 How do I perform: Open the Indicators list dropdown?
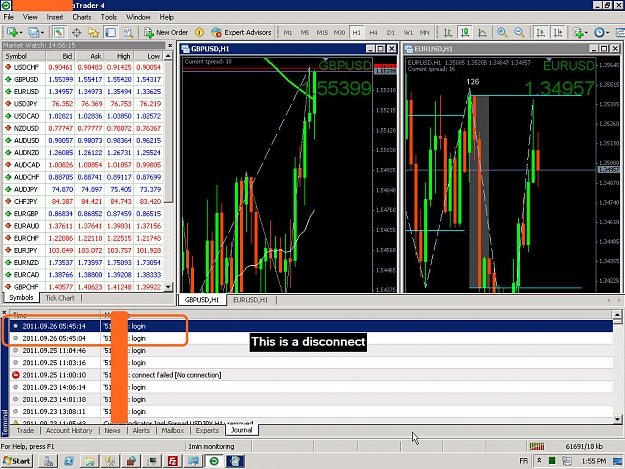(x=580, y=32)
